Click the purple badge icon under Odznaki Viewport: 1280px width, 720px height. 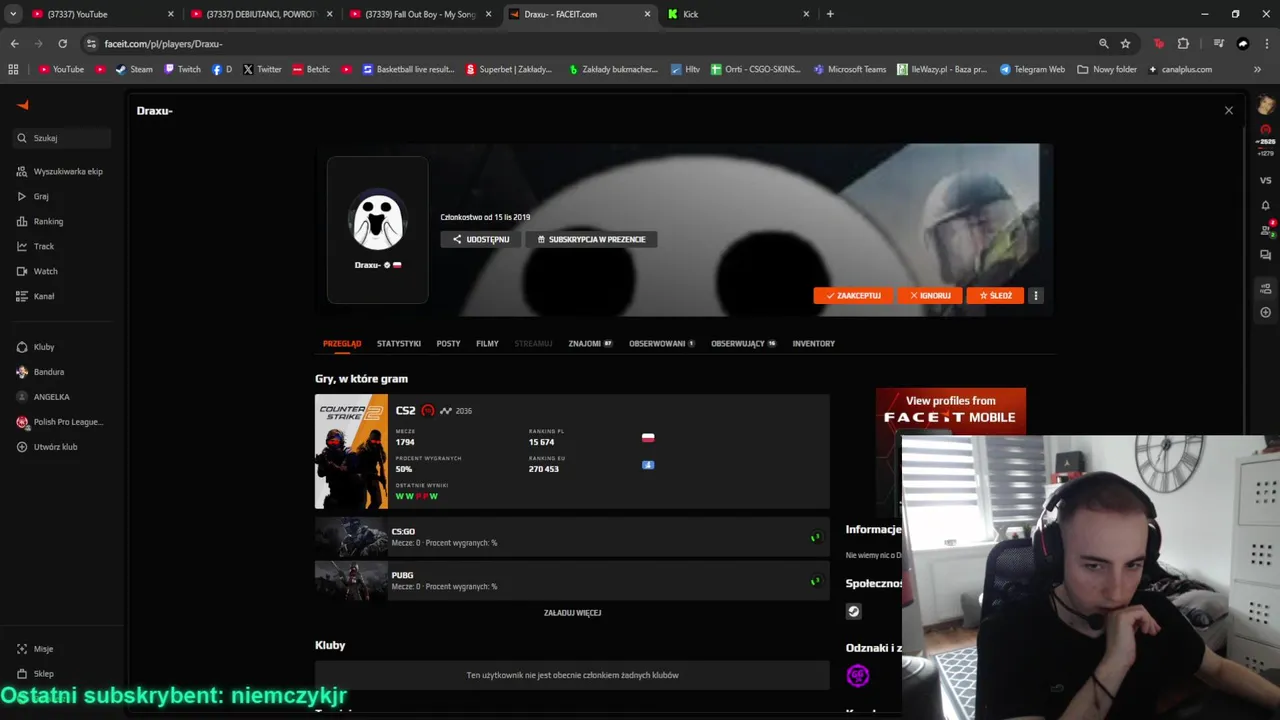point(858,677)
